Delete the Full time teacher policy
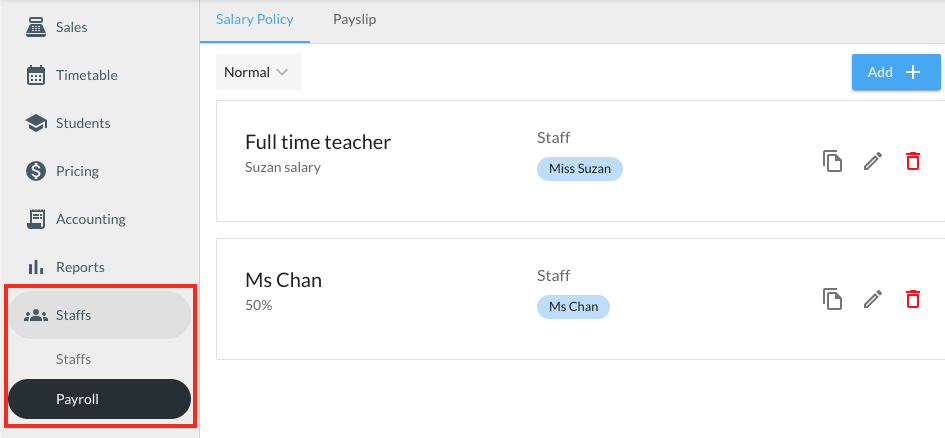 point(912,161)
